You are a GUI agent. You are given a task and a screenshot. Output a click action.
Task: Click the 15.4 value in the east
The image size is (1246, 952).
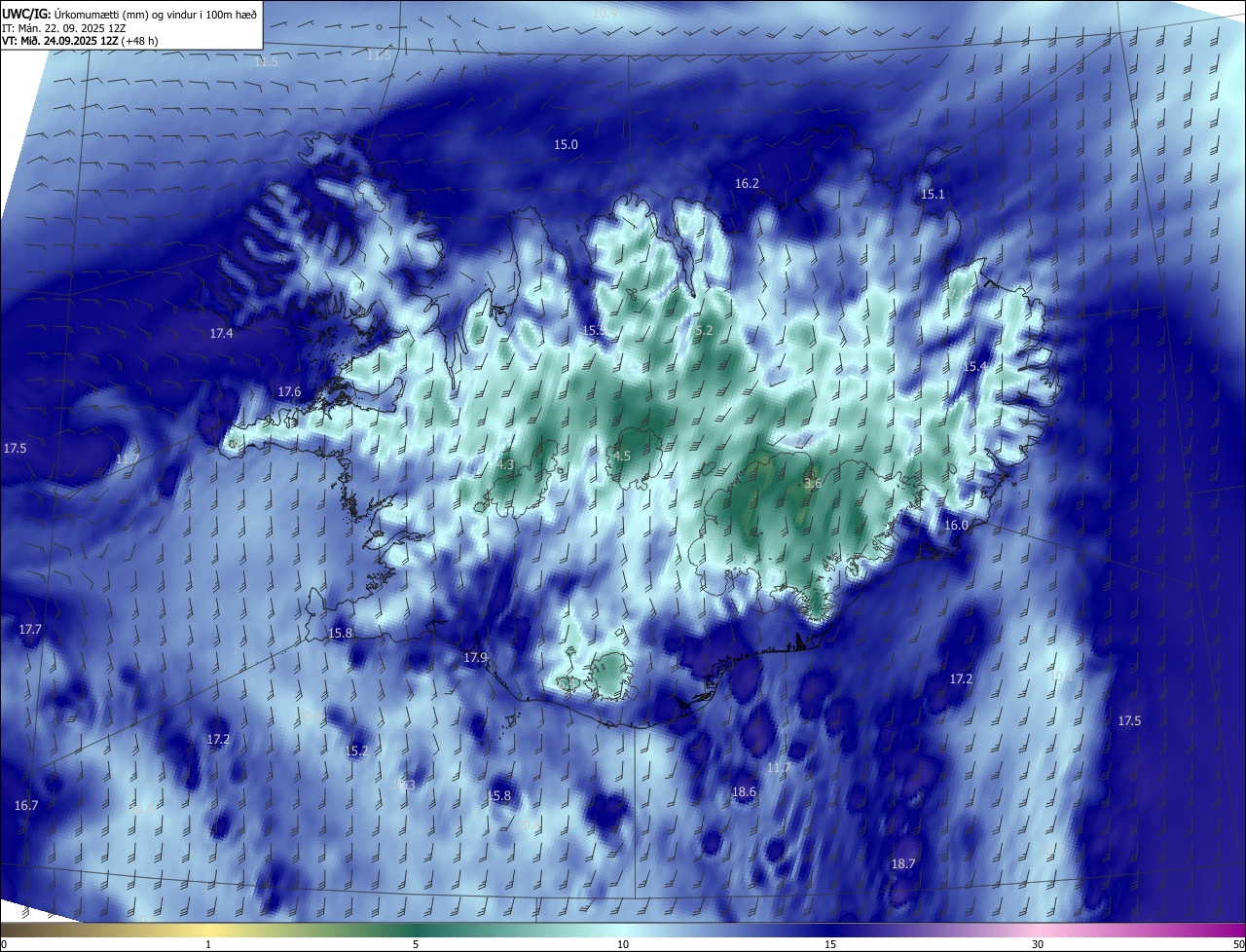pos(974,366)
